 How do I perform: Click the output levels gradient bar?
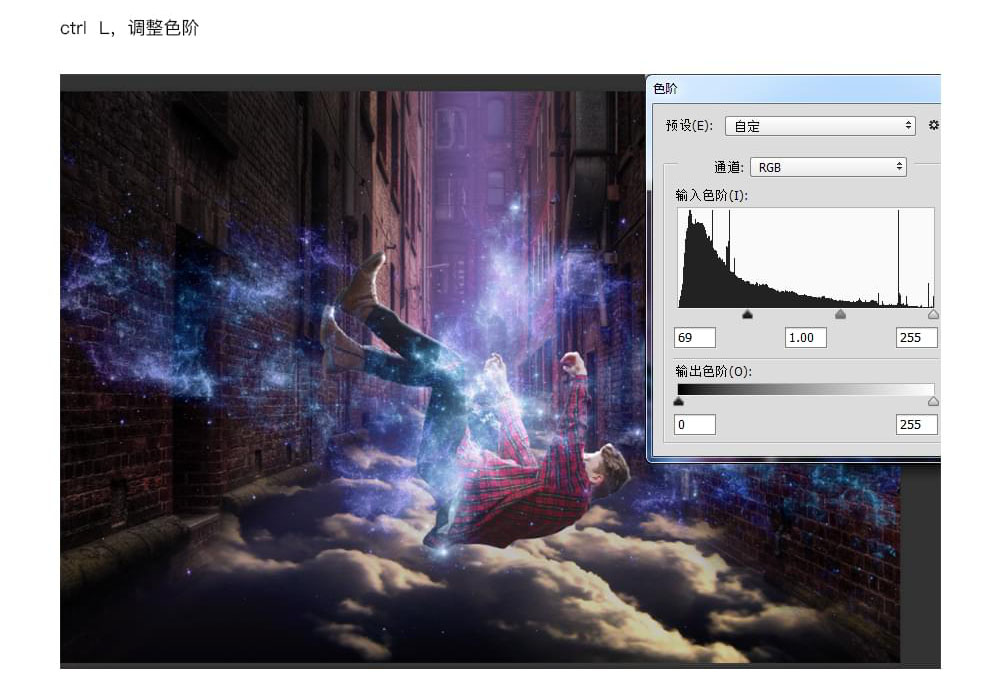806,389
